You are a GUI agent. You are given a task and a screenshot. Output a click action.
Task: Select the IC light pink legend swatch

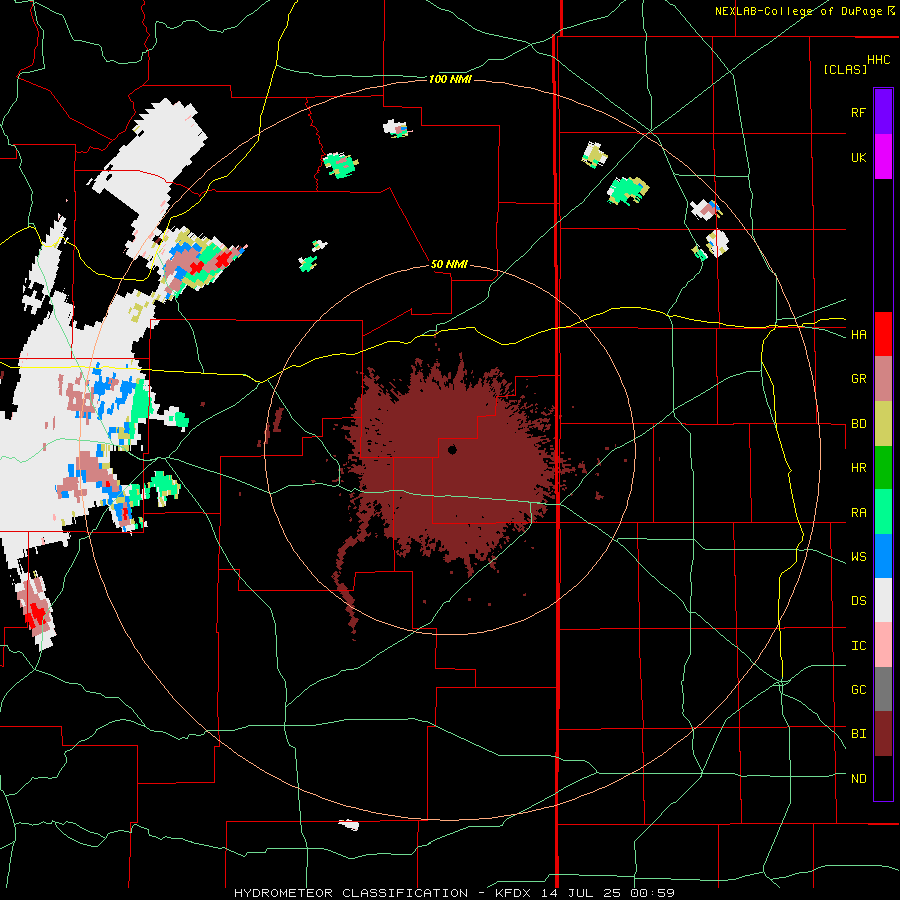(x=883, y=645)
